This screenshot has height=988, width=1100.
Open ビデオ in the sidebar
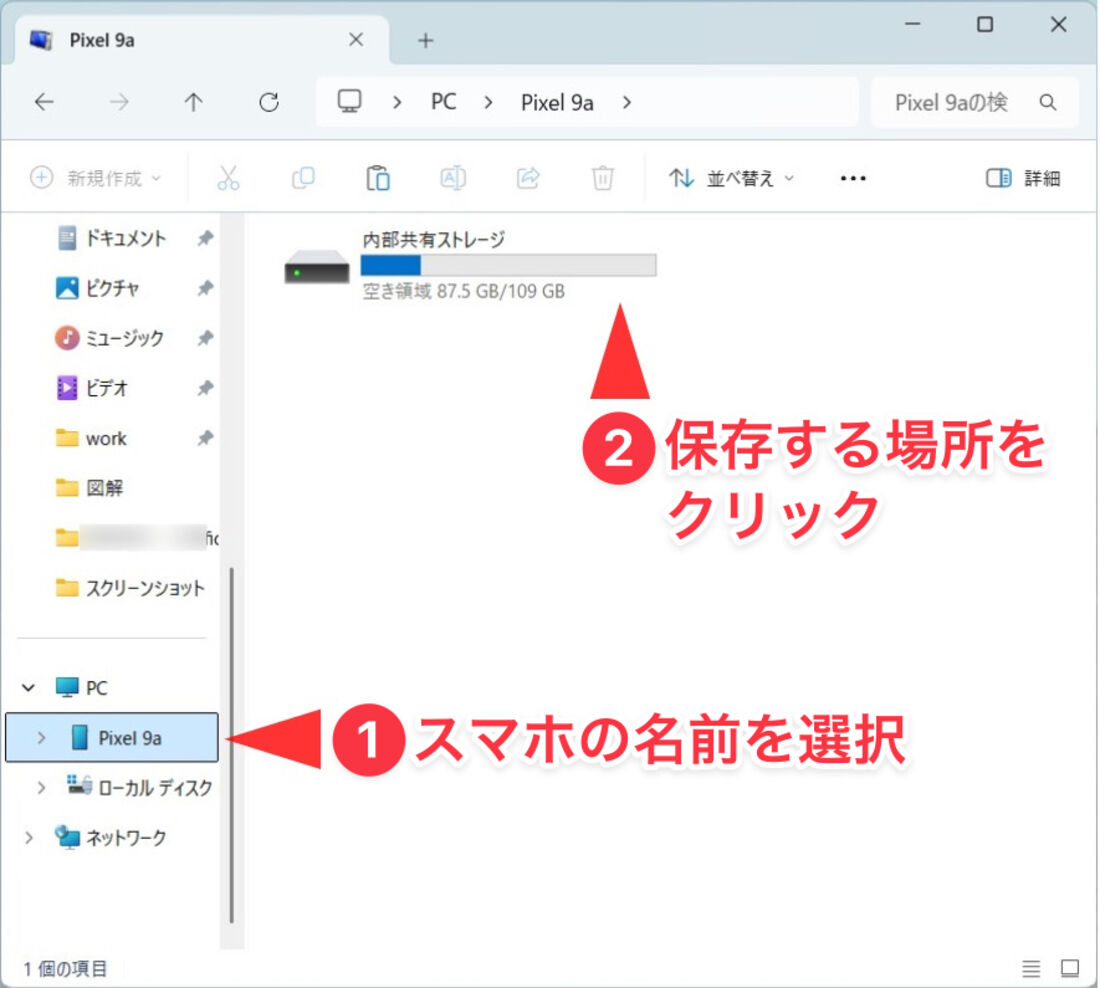pos(92,388)
